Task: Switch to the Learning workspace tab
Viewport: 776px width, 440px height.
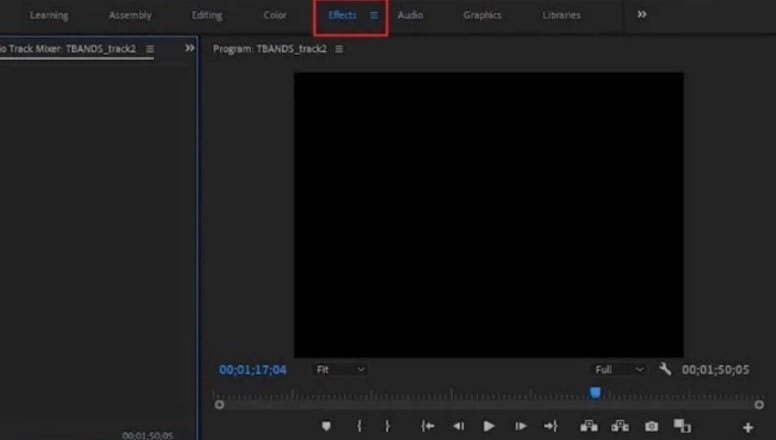Action: click(49, 15)
